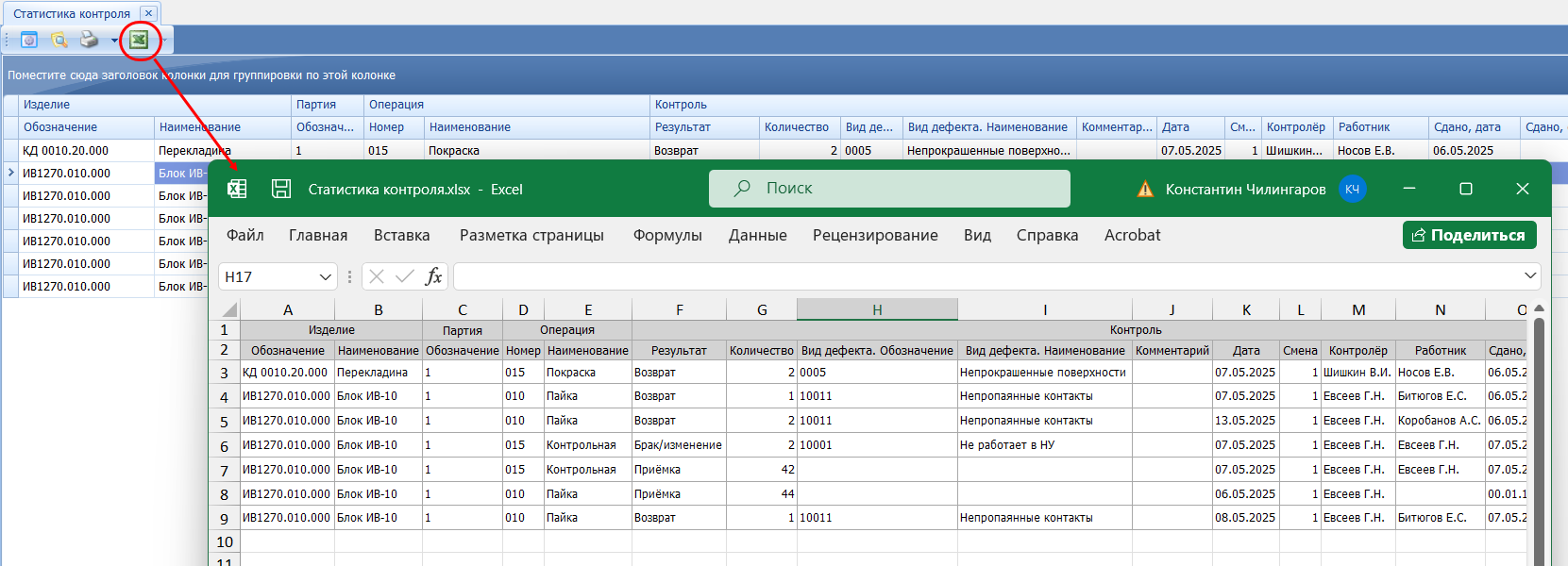
Task: Open the dropdown arrow next to printer icon
Action: tap(114, 41)
